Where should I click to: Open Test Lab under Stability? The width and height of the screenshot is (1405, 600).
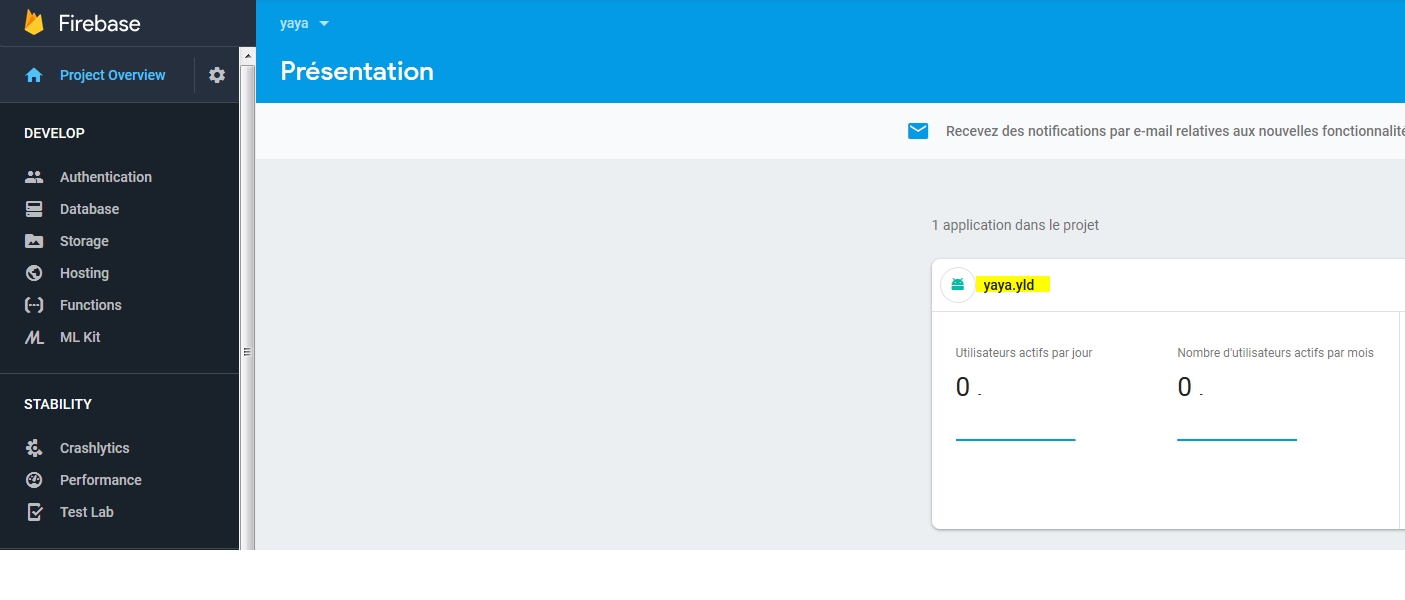(86, 512)
